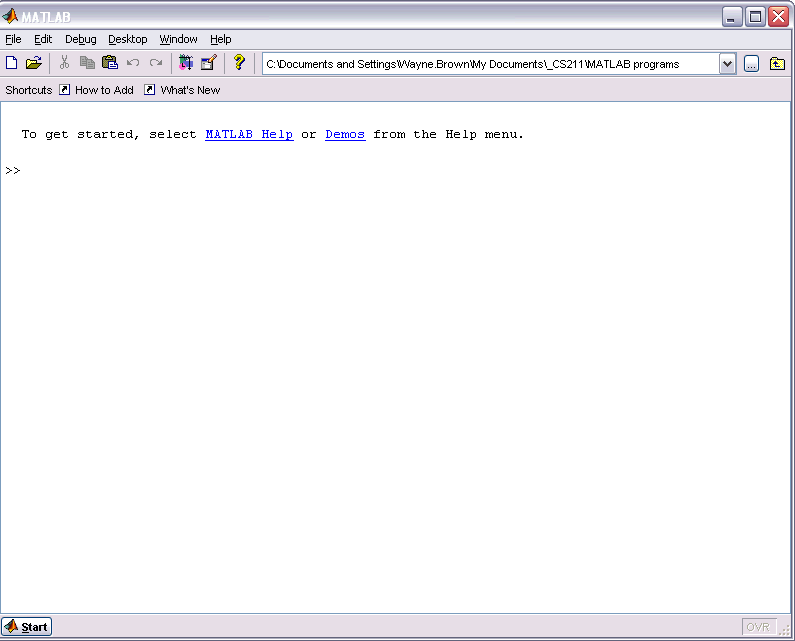Screen dimensions: 795x641
Task: Open the Debug menu
Action: (81, 39)
